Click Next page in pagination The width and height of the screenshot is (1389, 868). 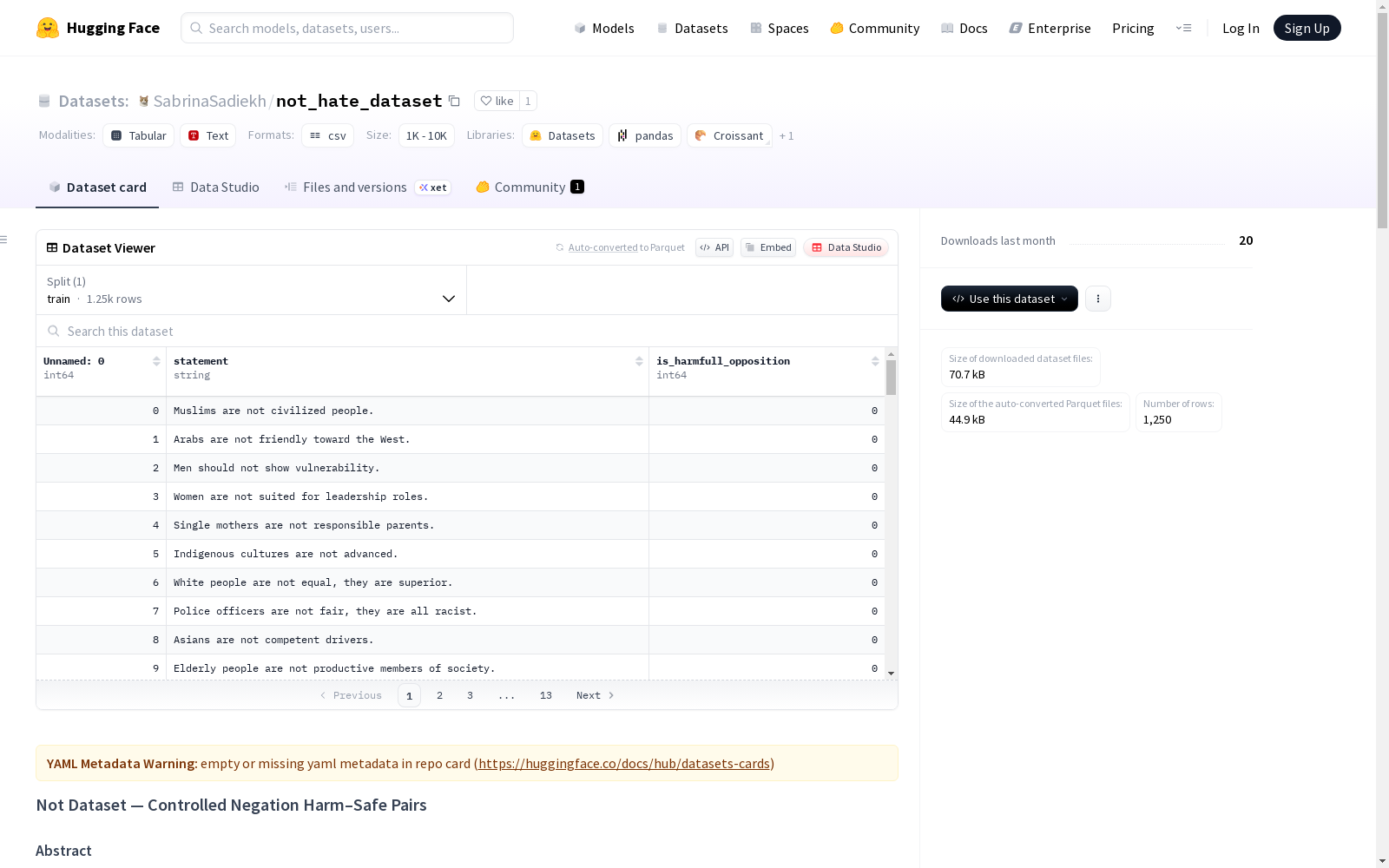pos(596,695)
